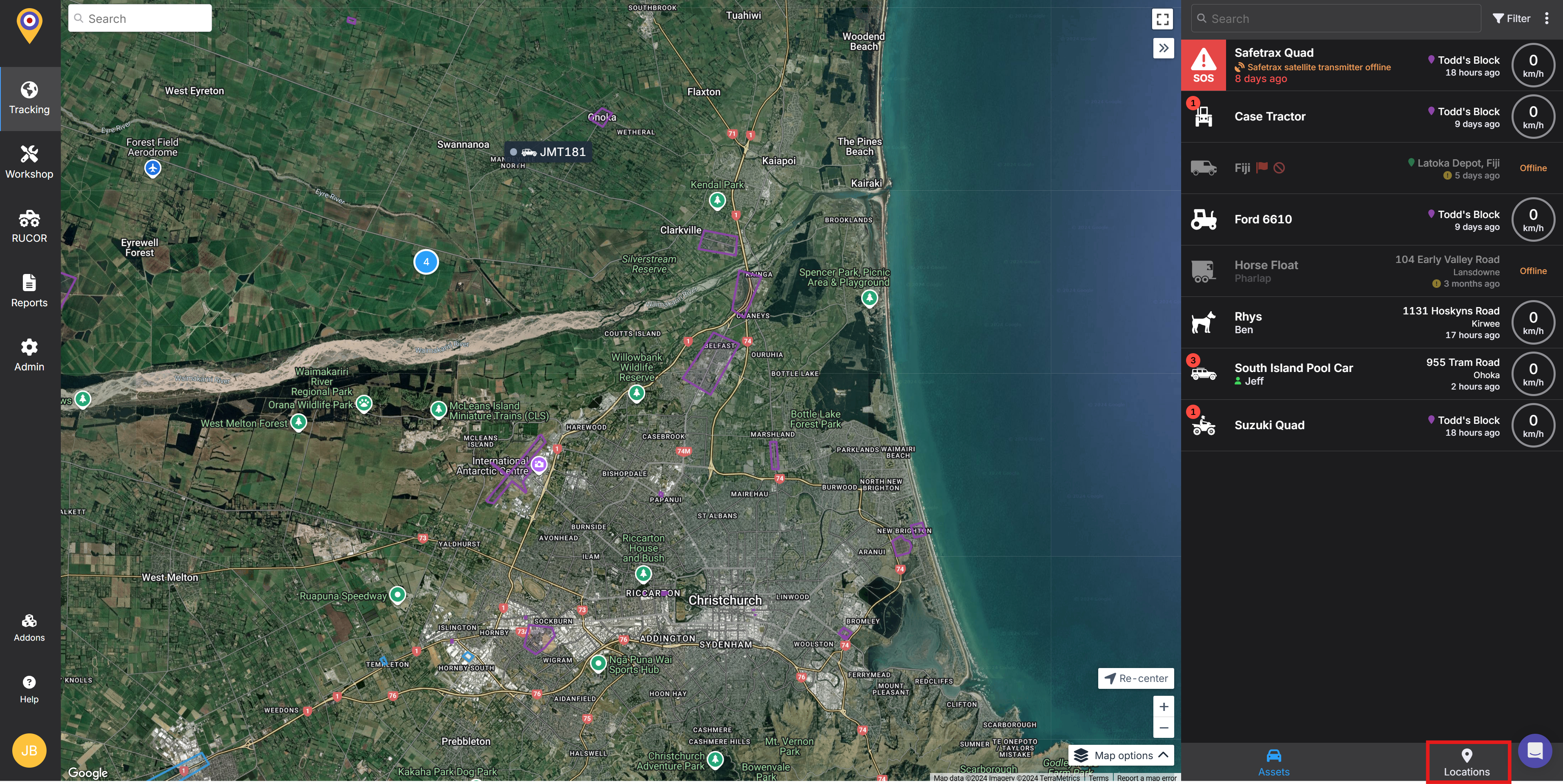The width and height of the screenshot is (1563, 784).
Task: Select the Fiji truck asset icon
Action: (1203, 167)
